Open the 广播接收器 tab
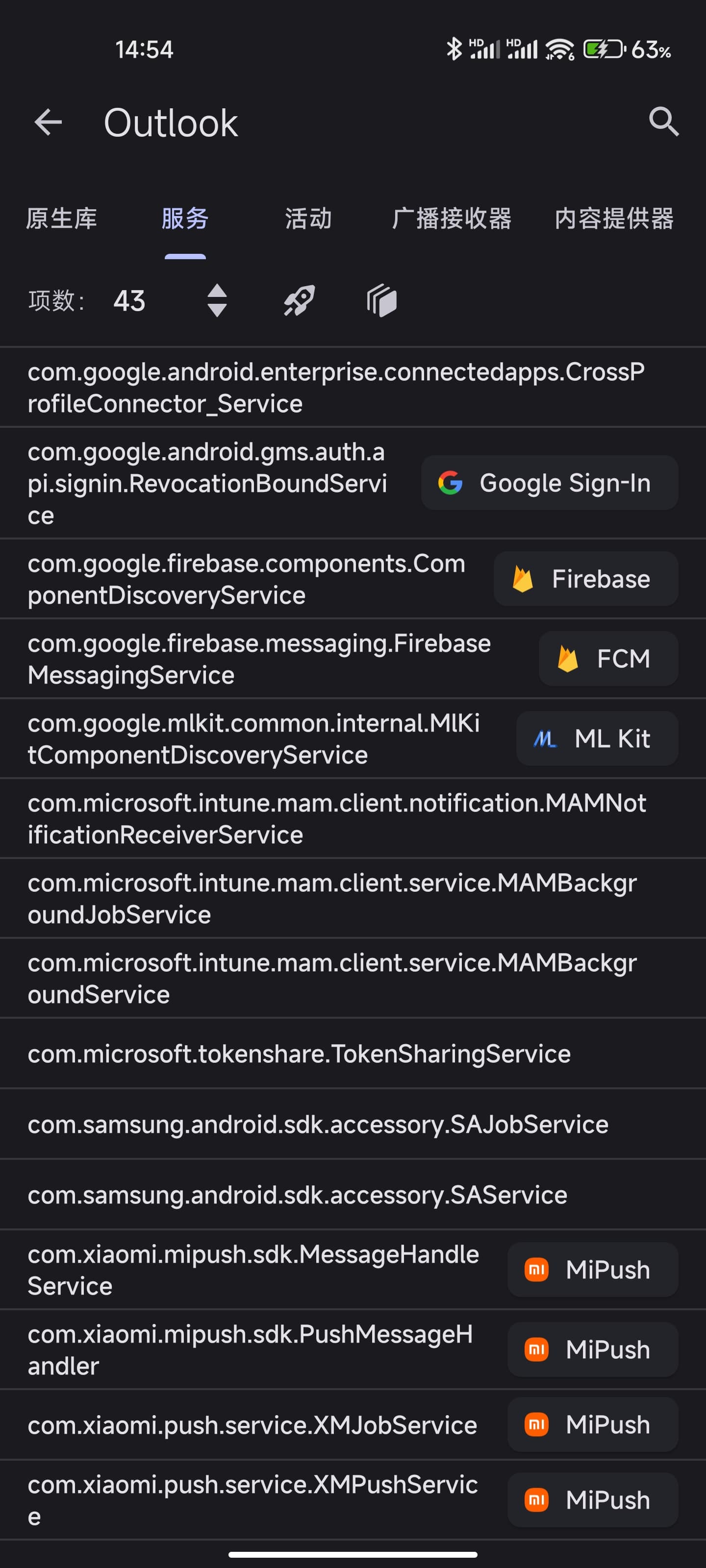The image size is (706, 1568). [x=452, y=219]
